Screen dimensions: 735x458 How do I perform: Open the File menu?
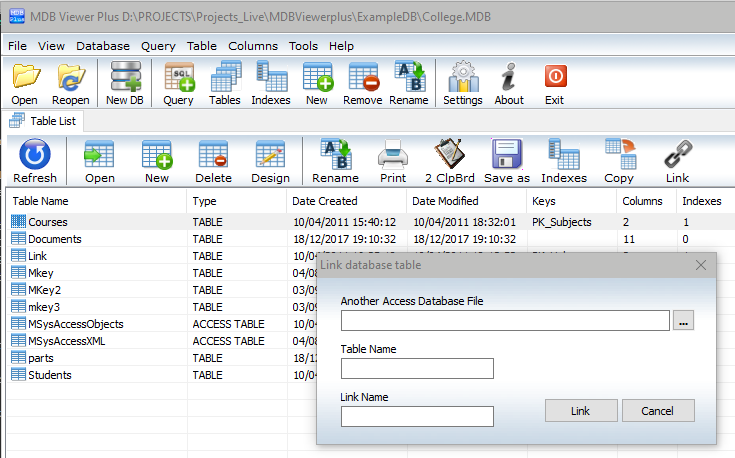(17, 46)
